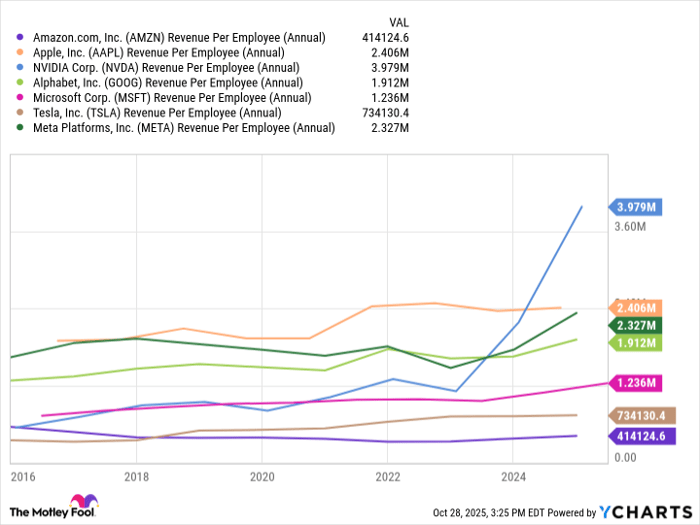Select Alphabet Revenue Per Employee legend label
This screenshot has height=525, width=700.
tap(168, 83)
